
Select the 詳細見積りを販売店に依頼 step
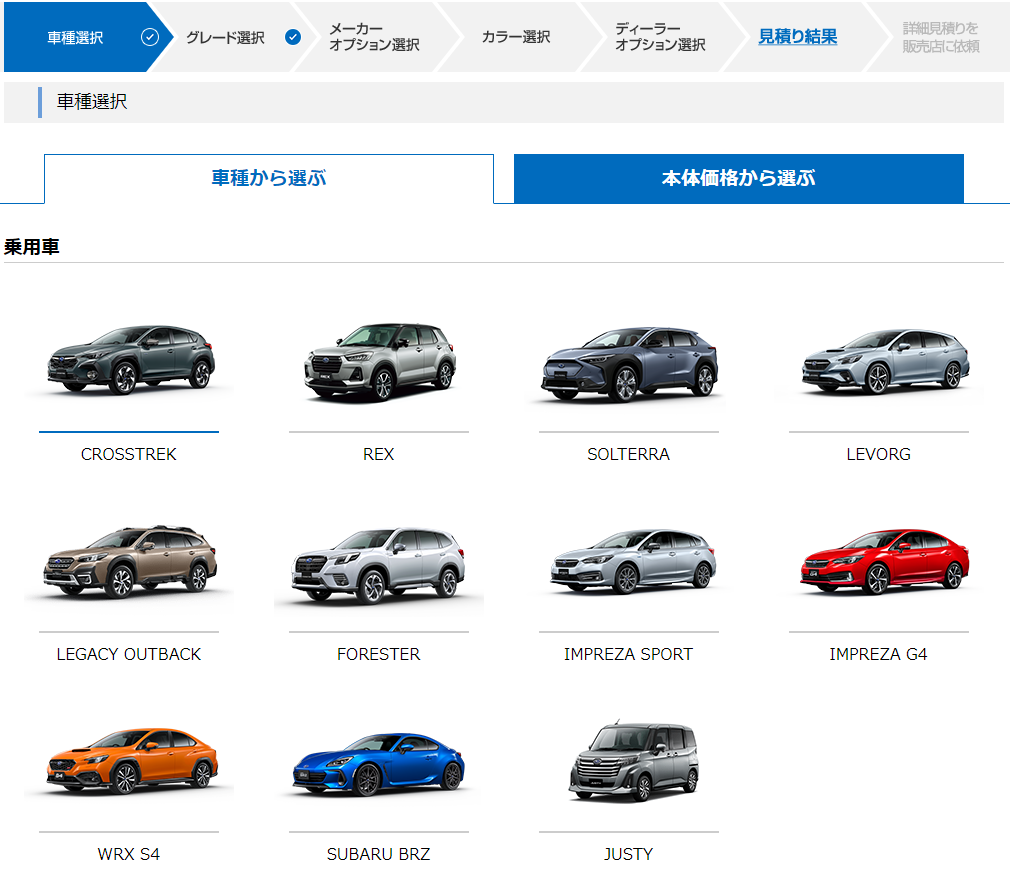point(941,37)
